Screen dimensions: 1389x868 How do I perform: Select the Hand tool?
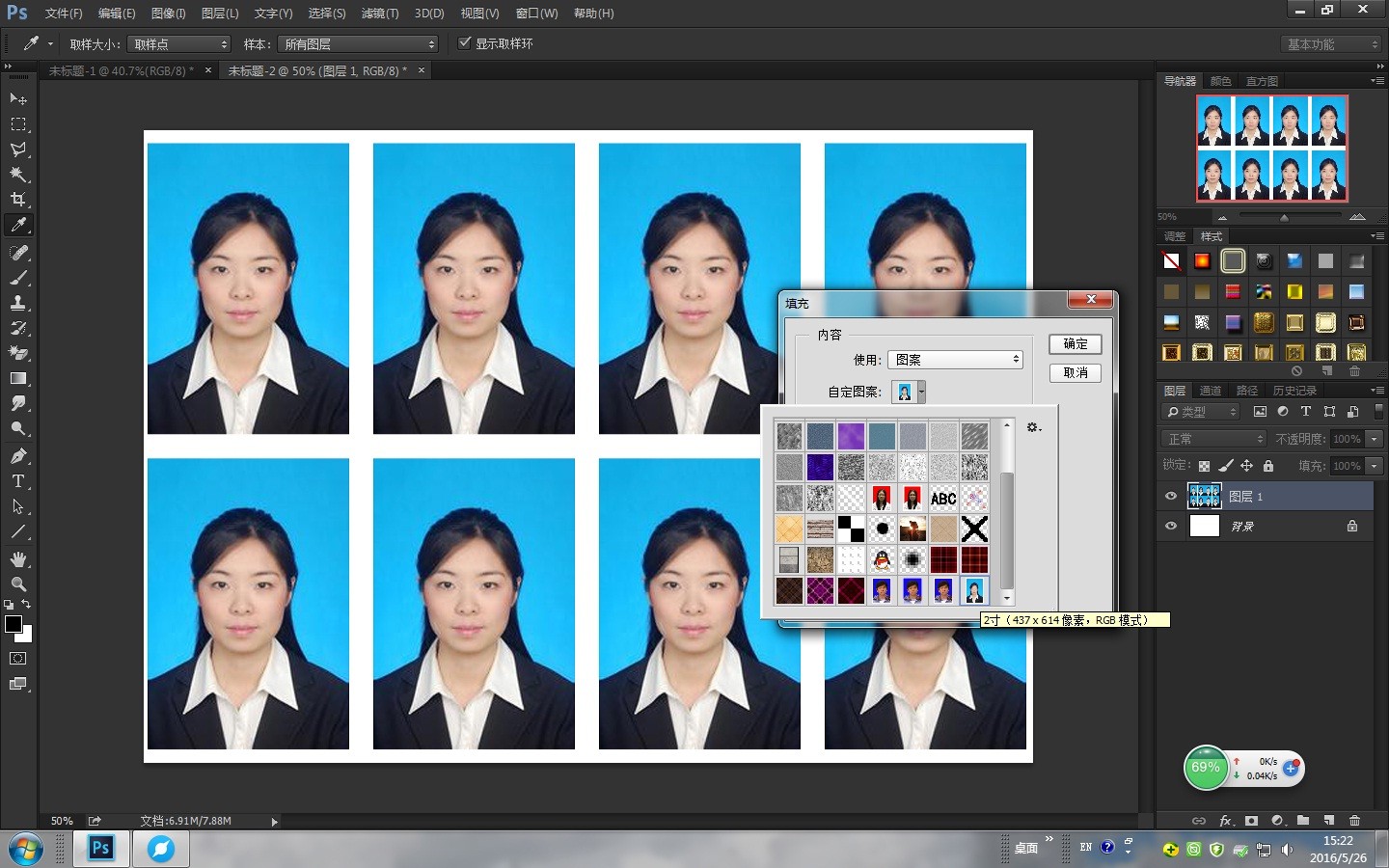point(18,559)
